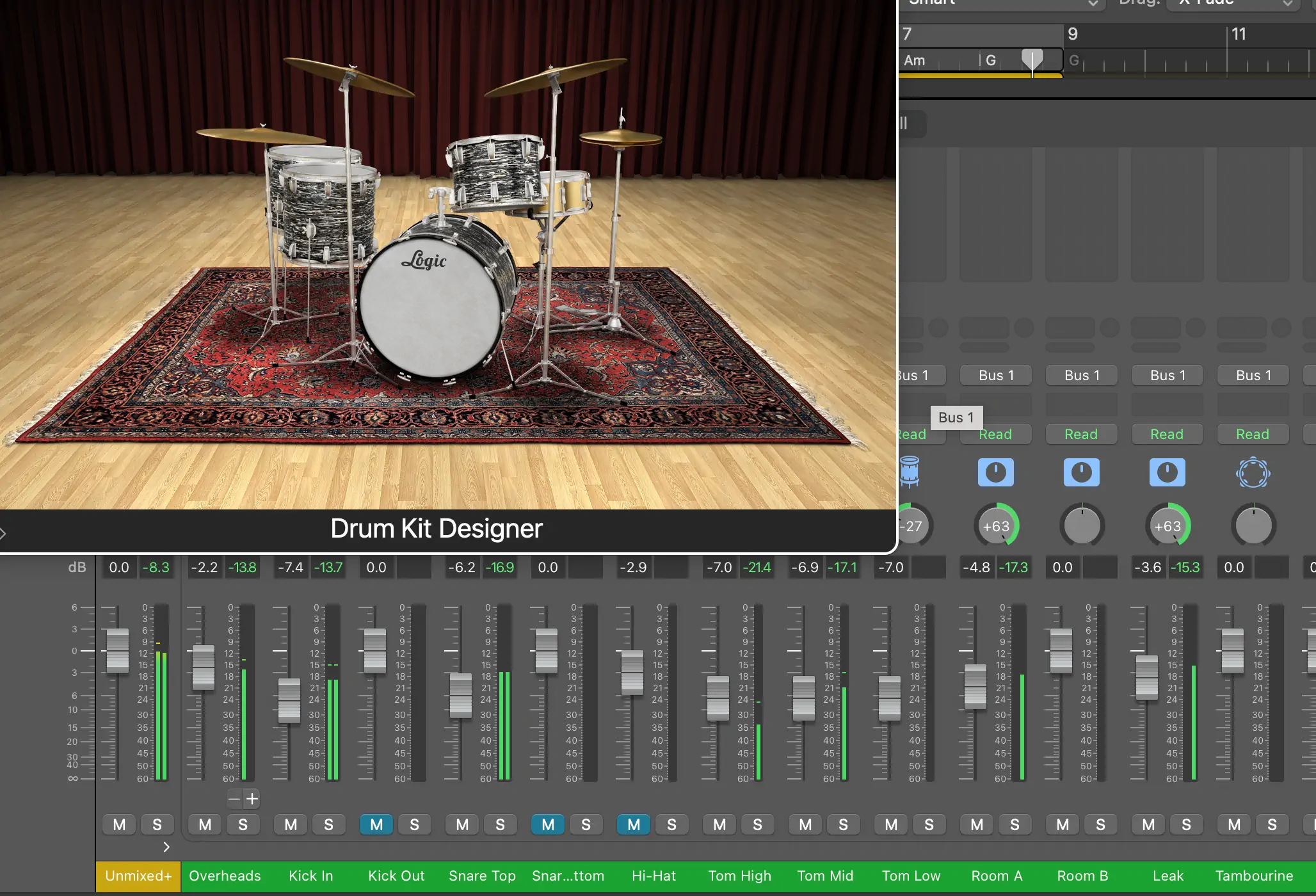Click the Tambourine channel strip icon
This screenshot has height=896, width=1316.
[1253, 473]
